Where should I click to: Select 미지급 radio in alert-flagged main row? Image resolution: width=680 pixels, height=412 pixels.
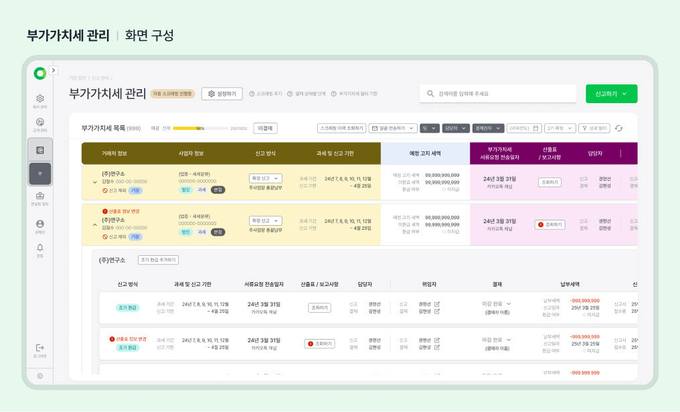[444, 232]
